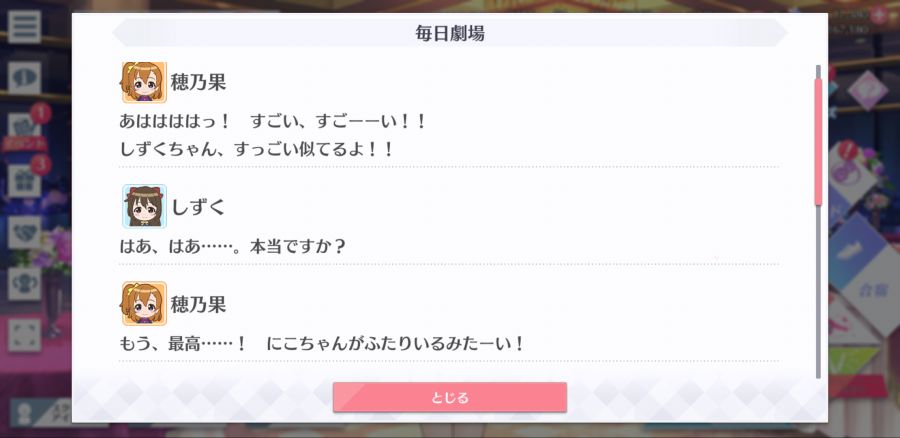Click the pink scrollbar thumb
Viewport: 900px width, 438px height.
(818, 142)
